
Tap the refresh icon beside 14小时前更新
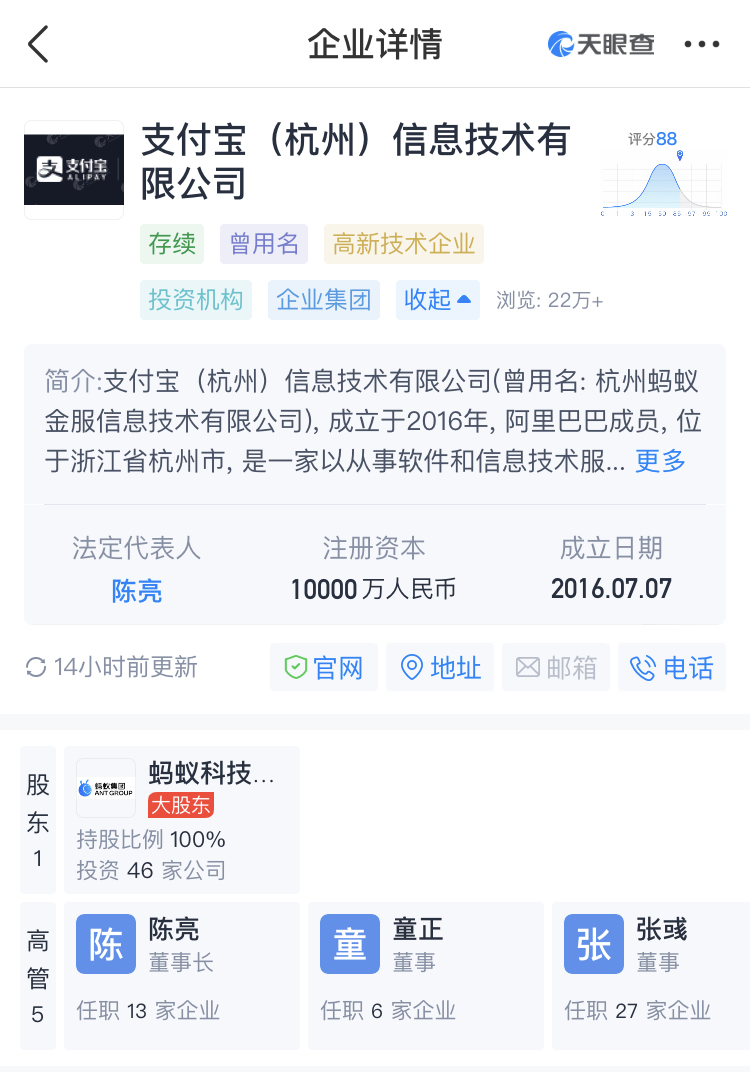[x=36, y=667]
